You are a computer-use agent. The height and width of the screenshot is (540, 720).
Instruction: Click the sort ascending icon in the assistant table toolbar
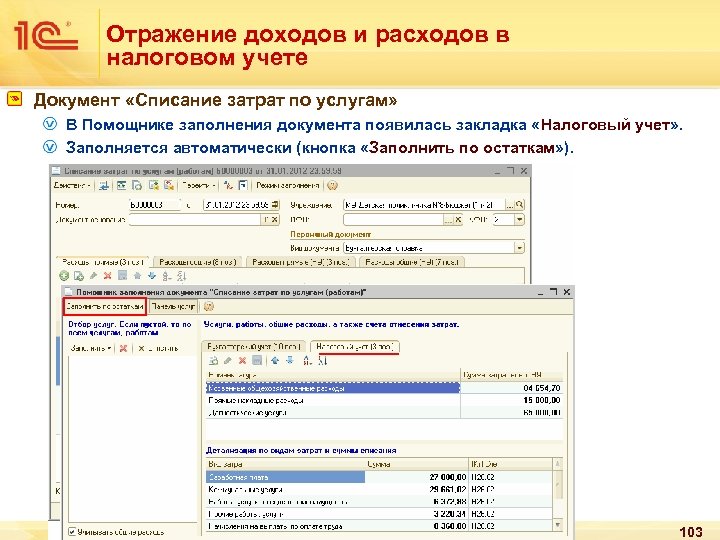(308, 361)
